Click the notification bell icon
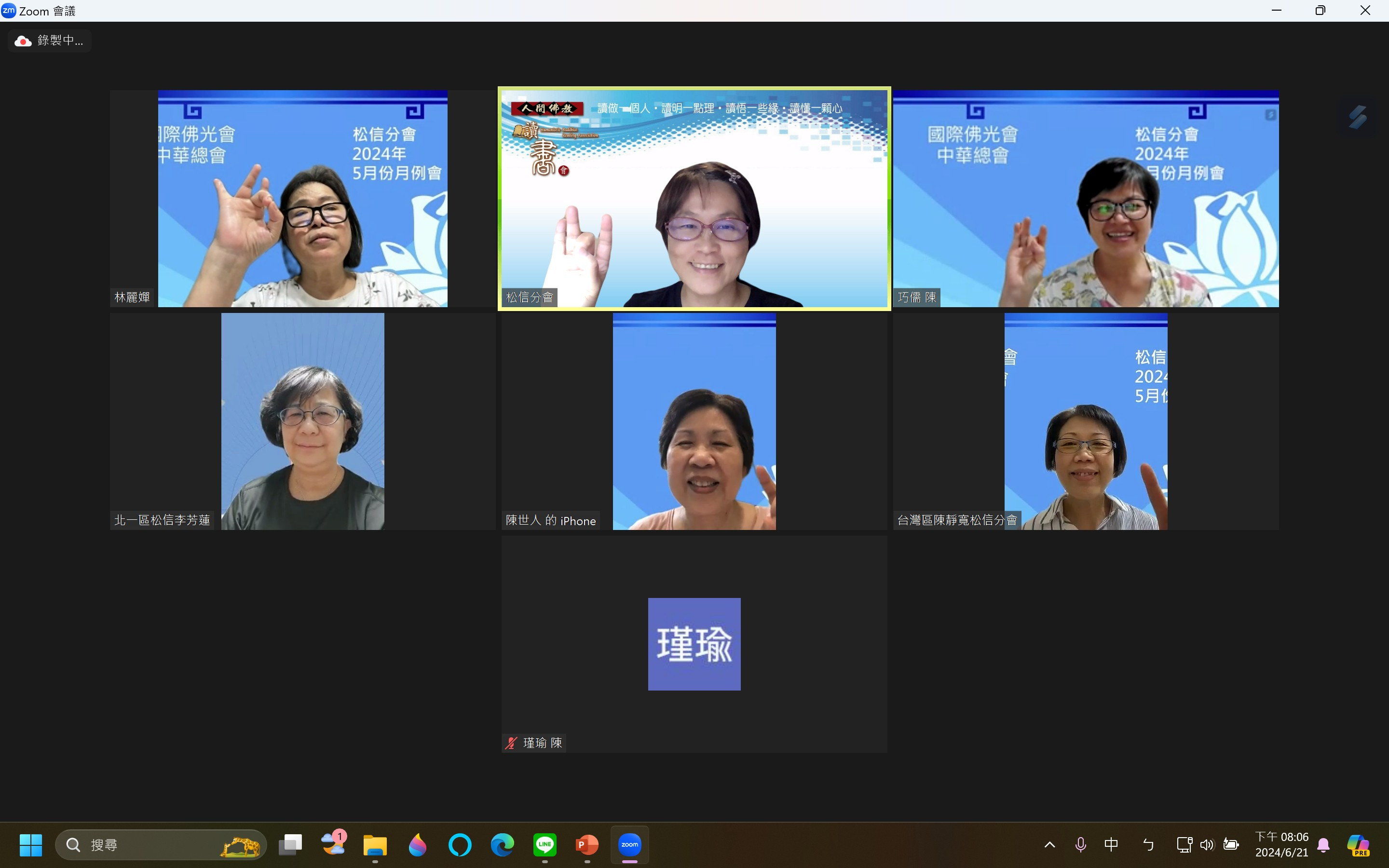The image size is (1389, 868). click(1323, 844)
